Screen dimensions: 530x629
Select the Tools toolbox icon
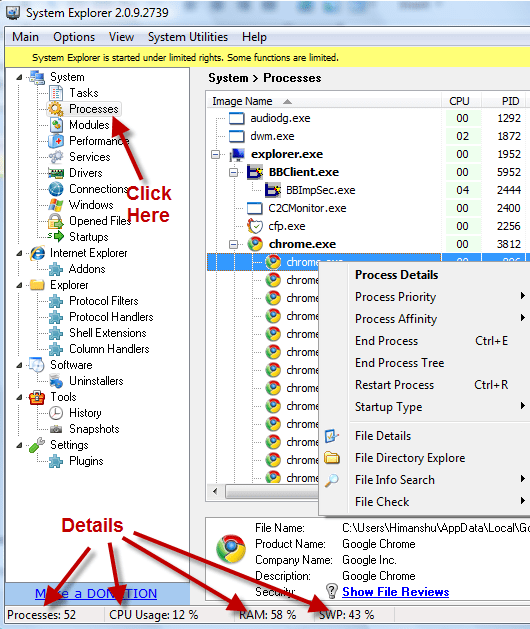[x=37, y=398]
